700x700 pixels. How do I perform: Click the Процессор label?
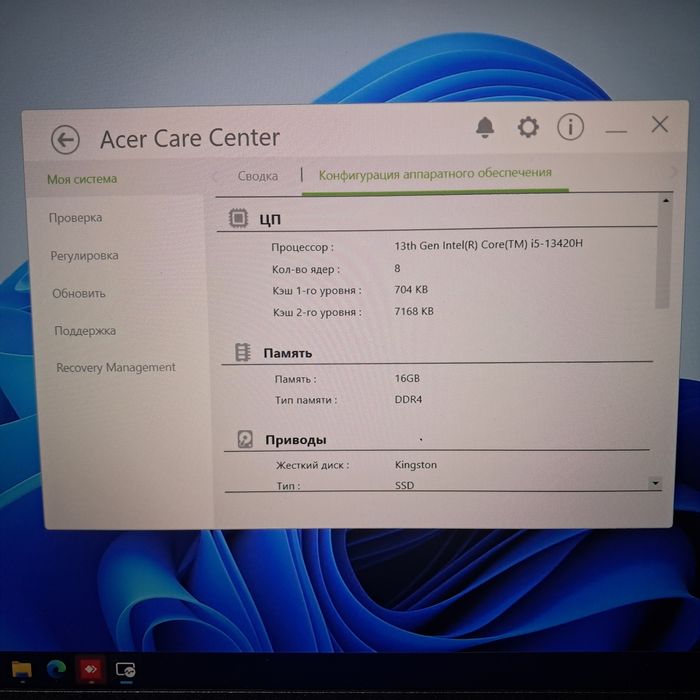pos(302,247)
